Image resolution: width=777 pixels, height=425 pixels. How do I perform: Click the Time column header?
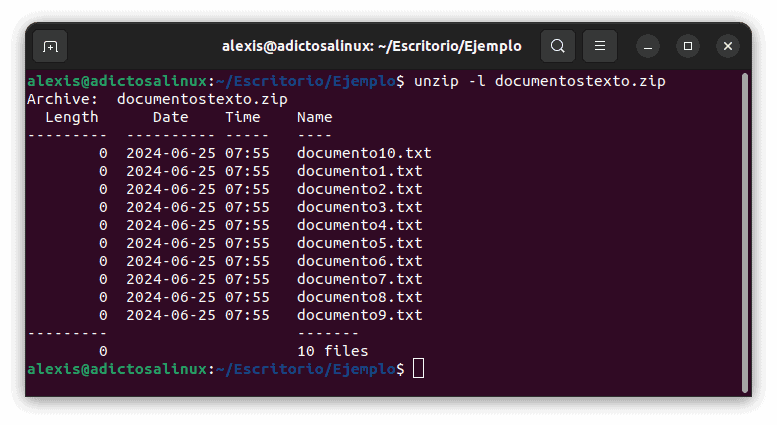(243, 117)
